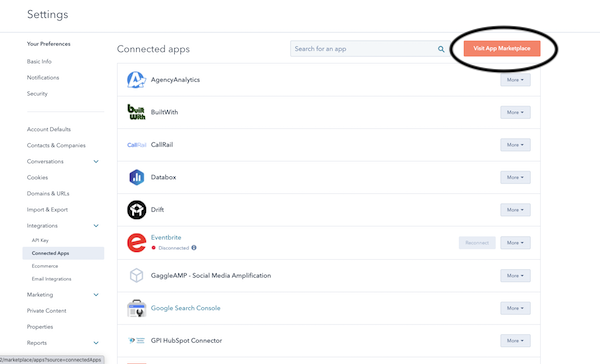Click the Eventbrite disconnected info icon
This screenshot has height=364, width=600.
pos(194,248)
